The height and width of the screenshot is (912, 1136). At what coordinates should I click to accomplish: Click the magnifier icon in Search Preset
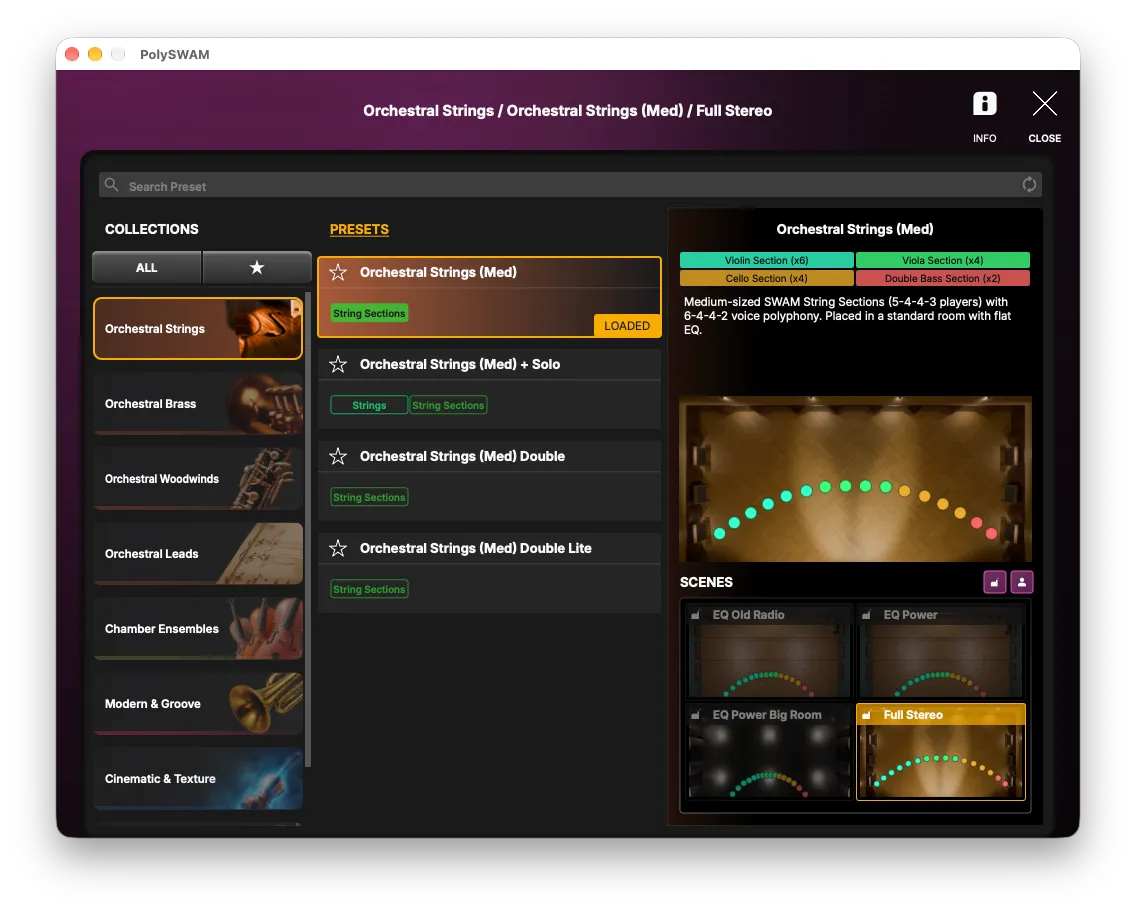click(x=112, y=185)
